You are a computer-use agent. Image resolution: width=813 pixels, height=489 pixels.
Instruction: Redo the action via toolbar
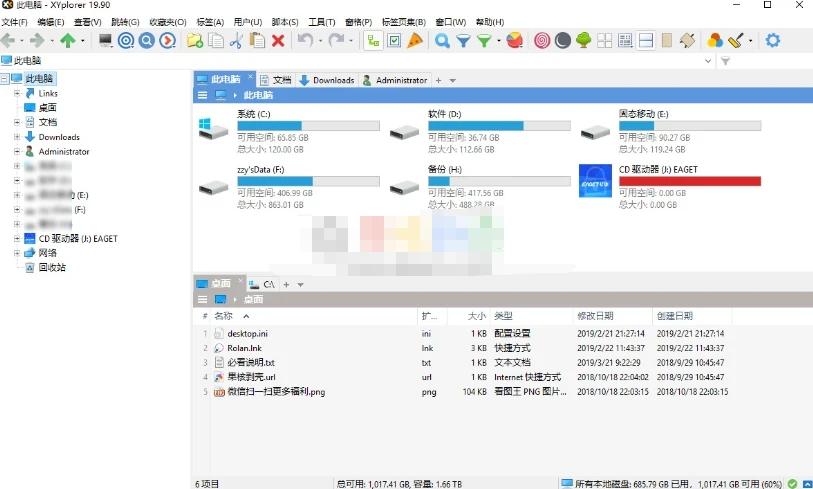[336, 39]
